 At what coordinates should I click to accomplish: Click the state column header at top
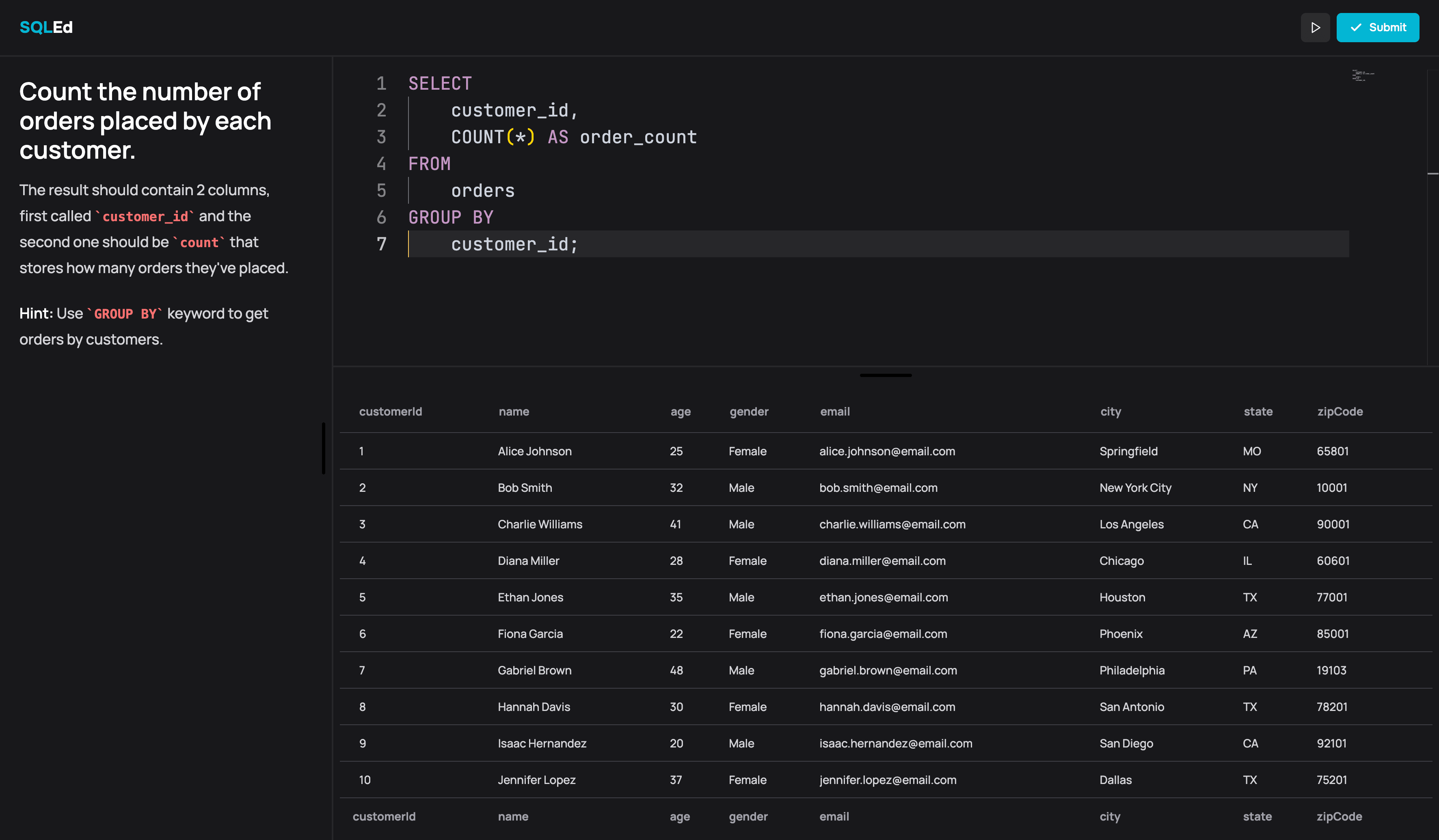point(1258,411)
